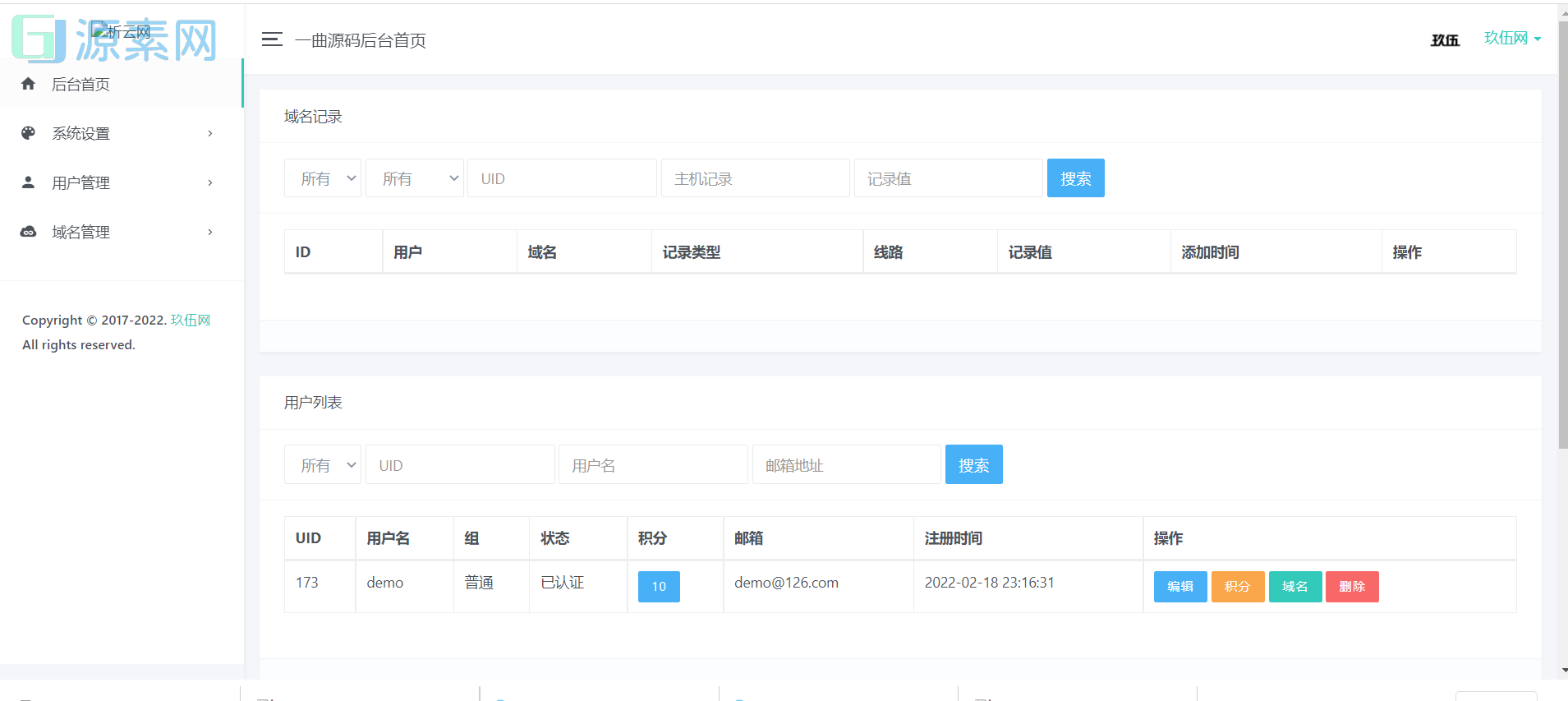This screenshot has width=1568, height=701.
Task: Expand the 系统设置 chevron arrow
Action: pyautogui.click(x=210, y=133)
